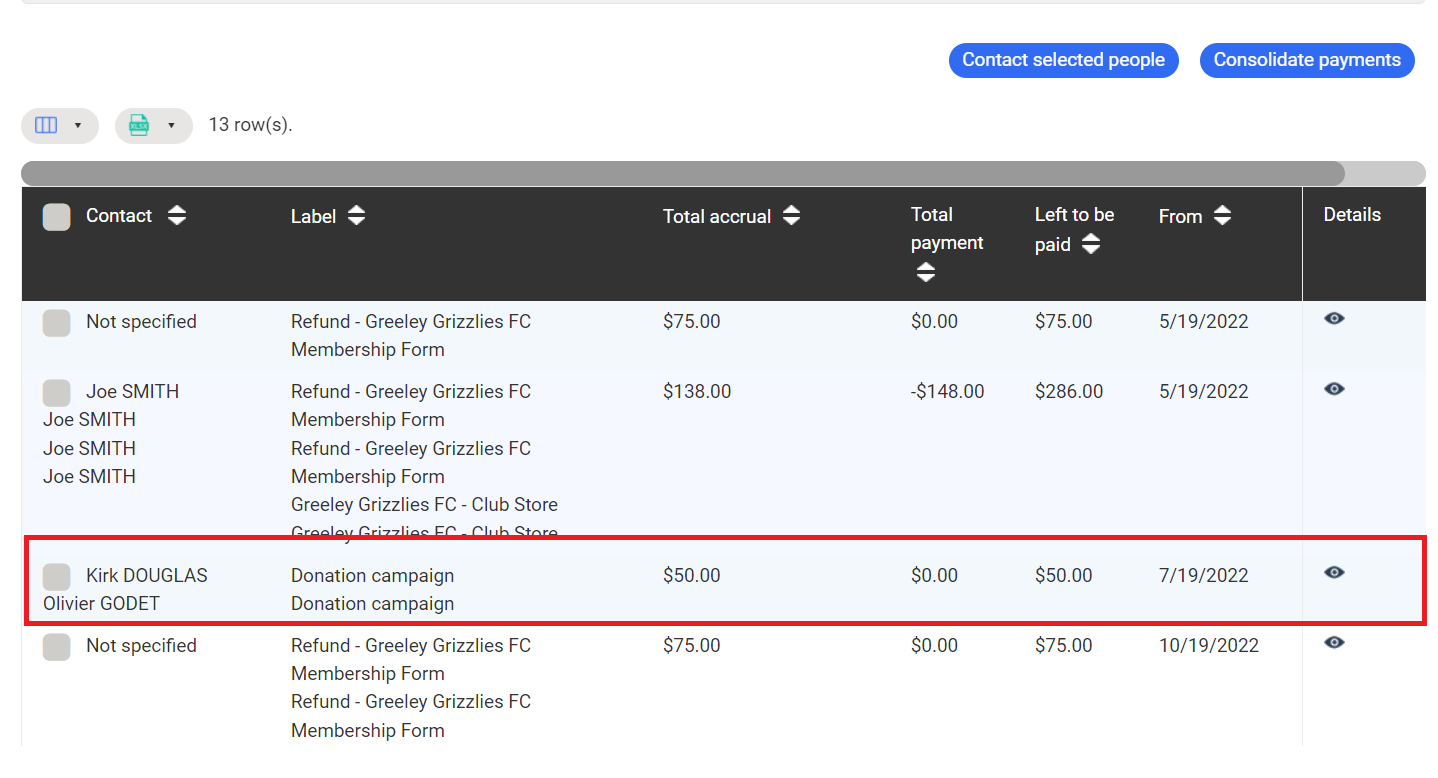1438x778 pixels.
Task: Check the Joe SMITH row checkbox
Action: click(57, 392)
